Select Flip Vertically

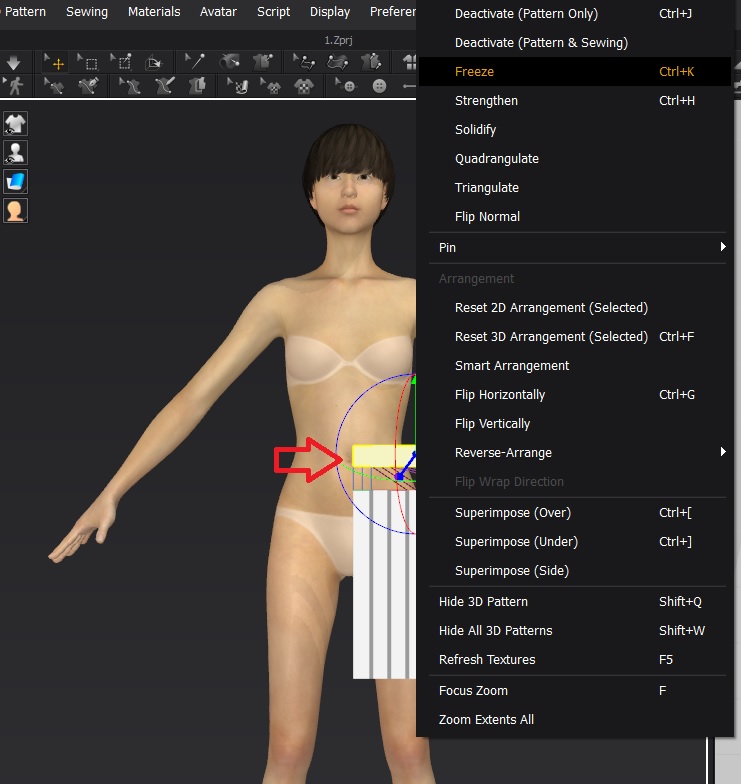tap(574, 424)
